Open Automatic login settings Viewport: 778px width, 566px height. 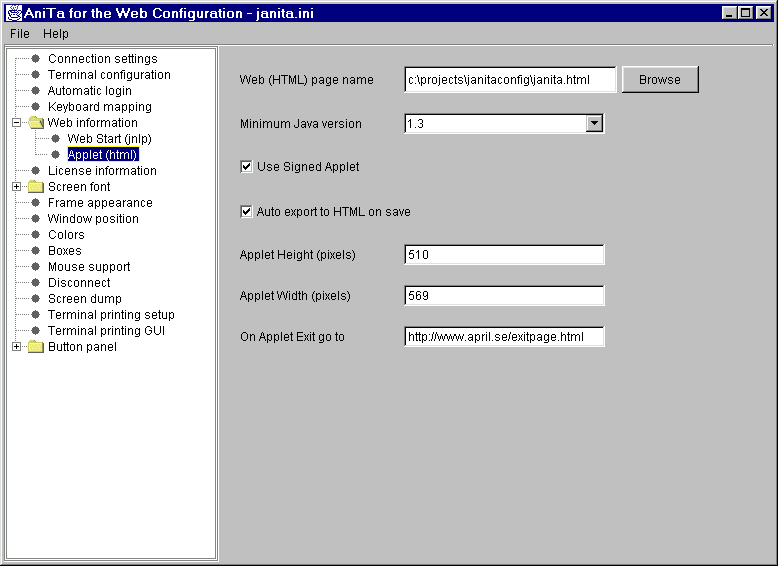[x=90, y=91]
